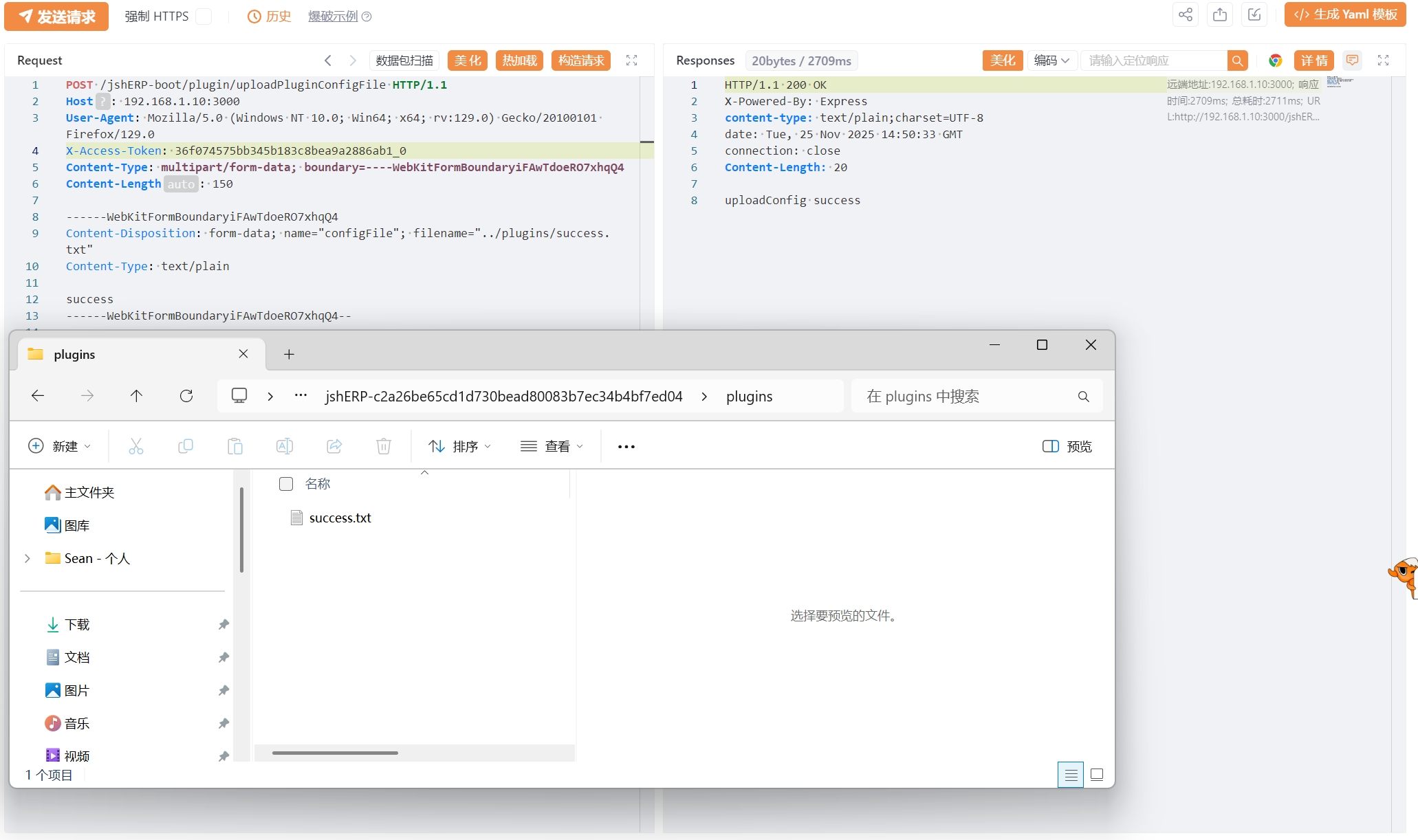Click the 生成 Yaml 模板 button

(x=1345, y=15)
